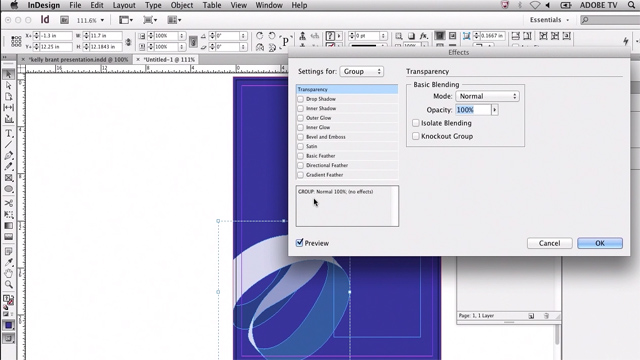
Task: Check the Isolate Blending option
Action: tap(416, 123)
